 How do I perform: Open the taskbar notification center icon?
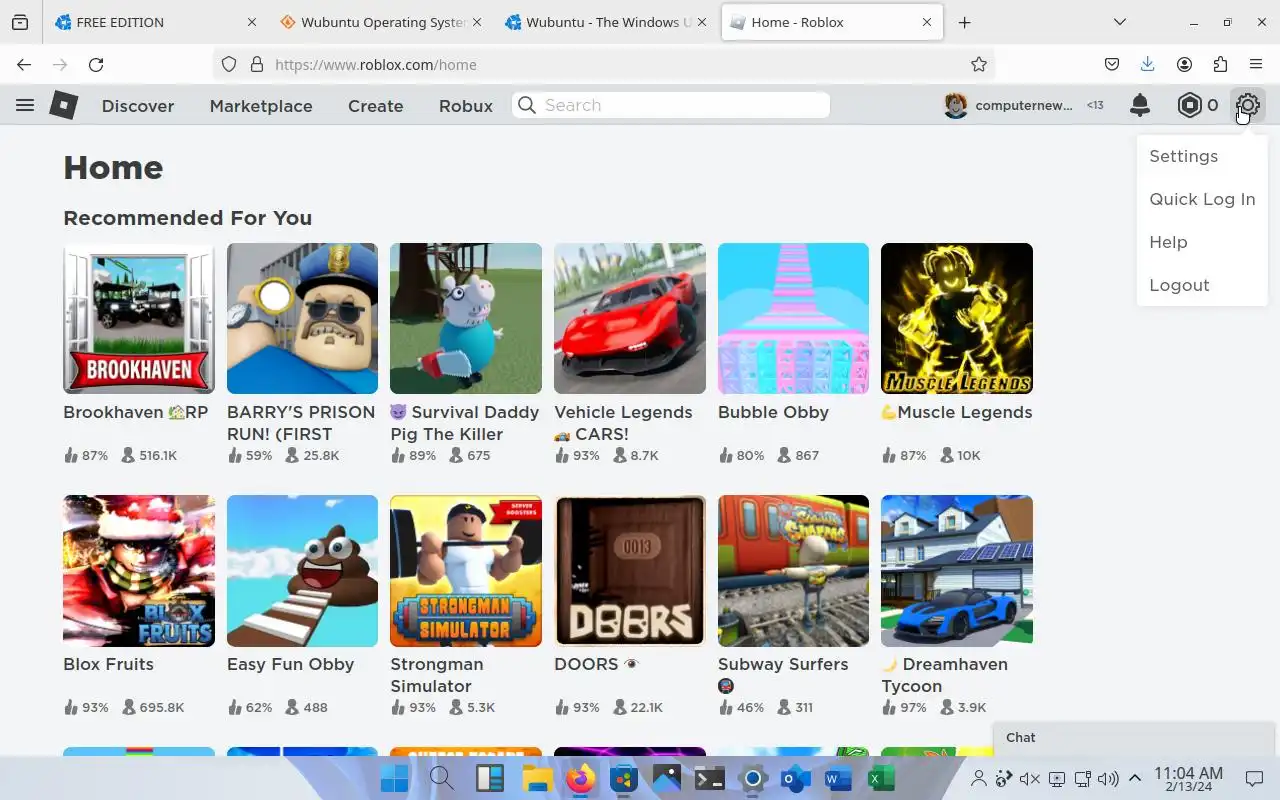point(1254,778)
